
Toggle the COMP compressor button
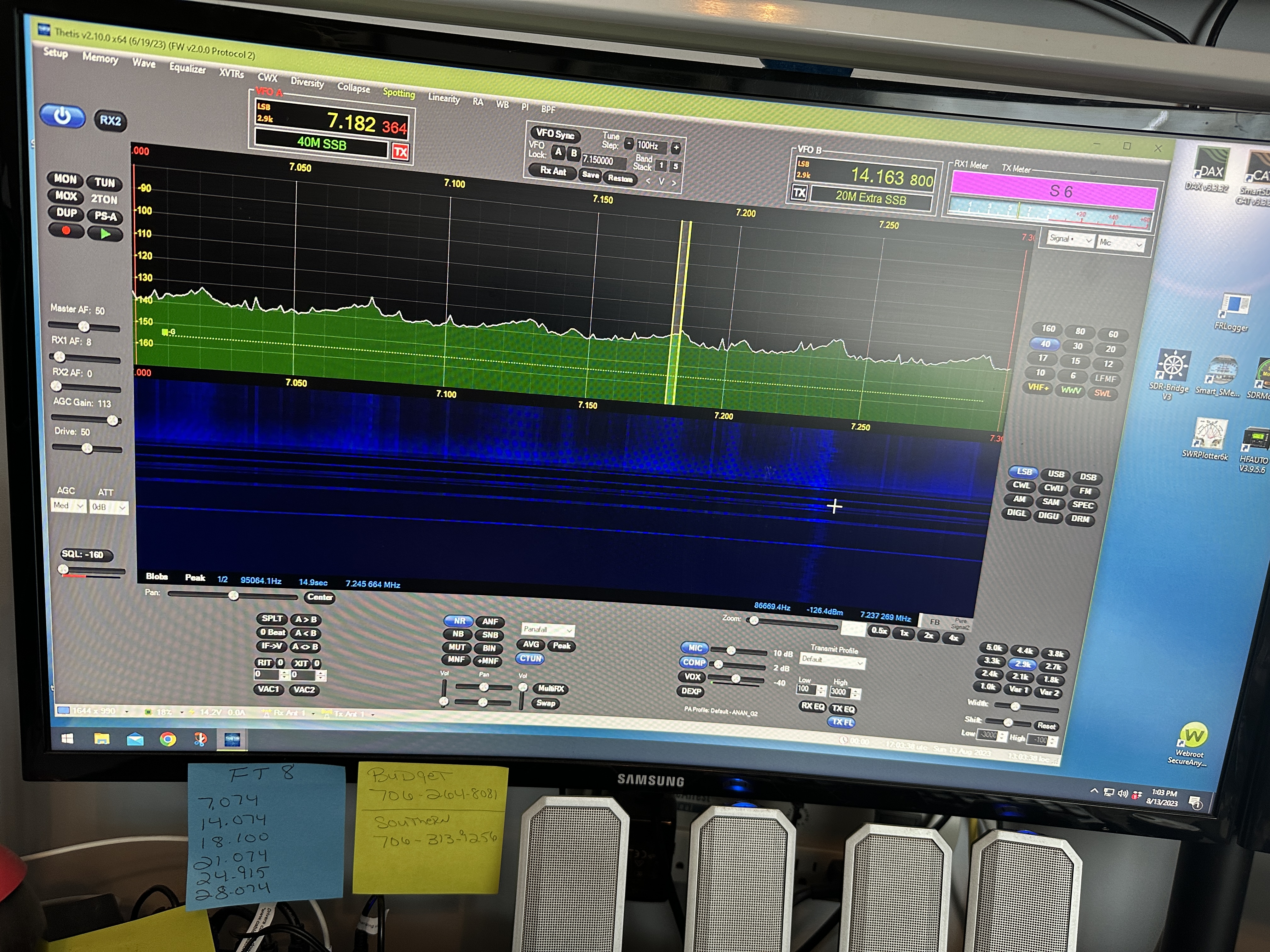pyautogui.click(x=694, y=662)
